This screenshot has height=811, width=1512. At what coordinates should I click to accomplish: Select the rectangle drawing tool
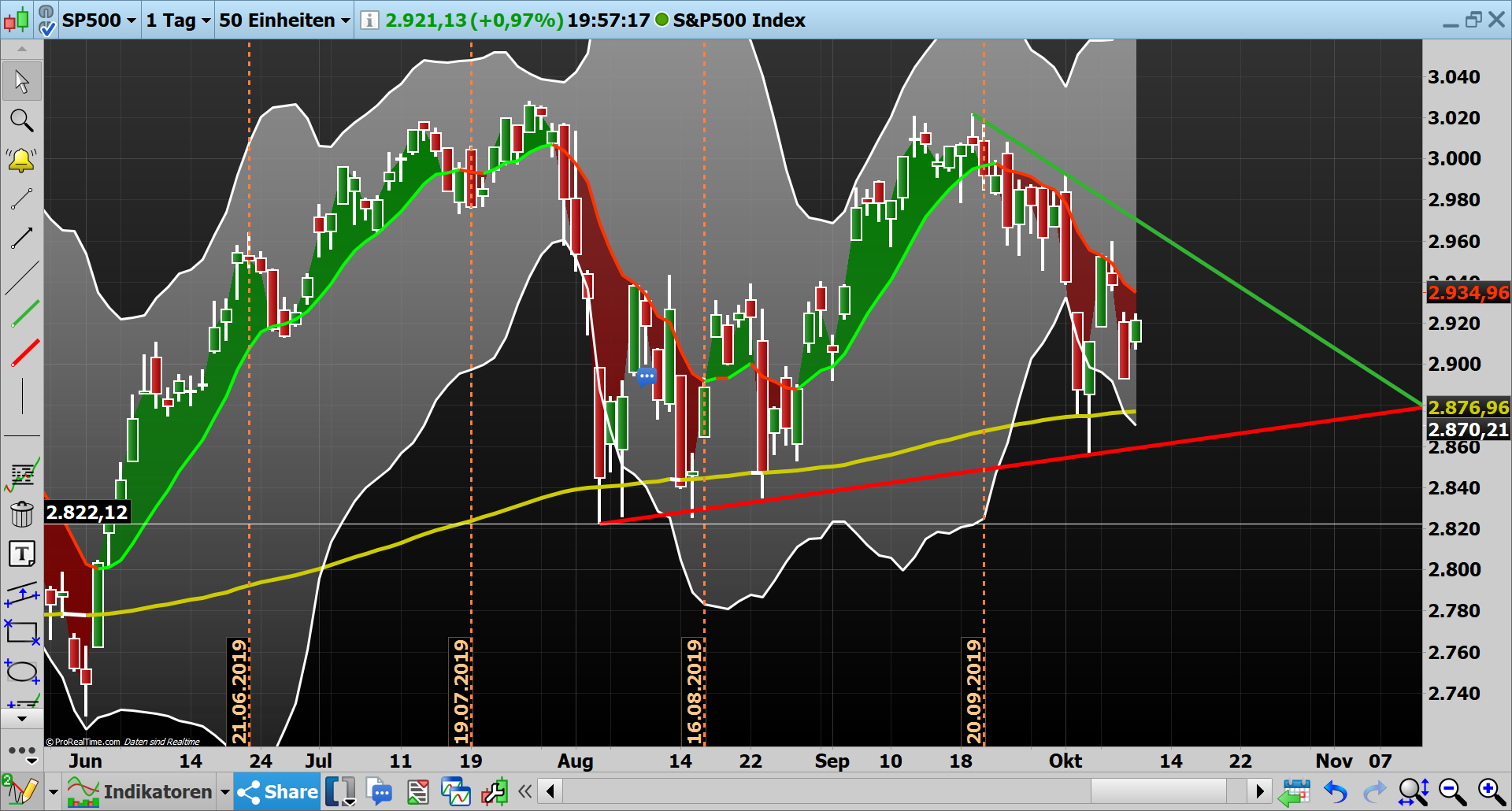22,632
